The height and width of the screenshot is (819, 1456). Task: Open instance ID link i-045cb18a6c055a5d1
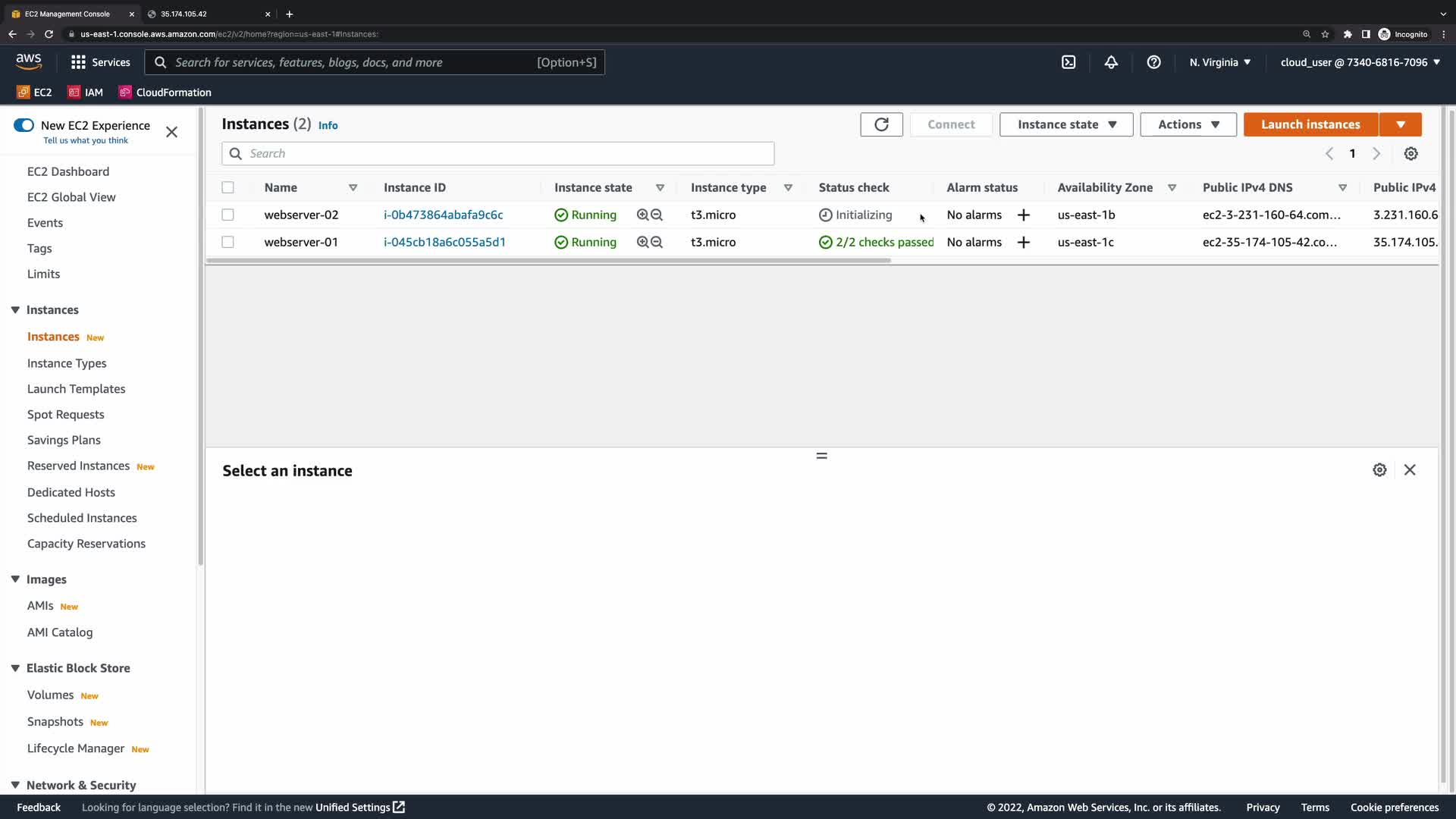(444, 243)
